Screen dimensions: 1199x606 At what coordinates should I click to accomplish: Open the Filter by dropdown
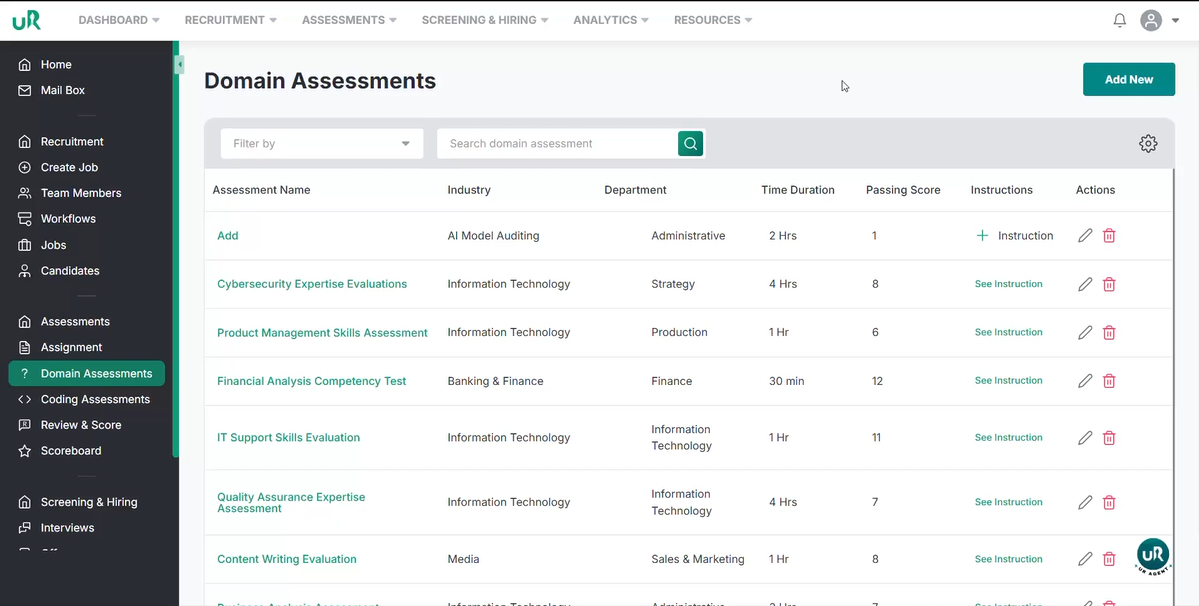(321, 144)
